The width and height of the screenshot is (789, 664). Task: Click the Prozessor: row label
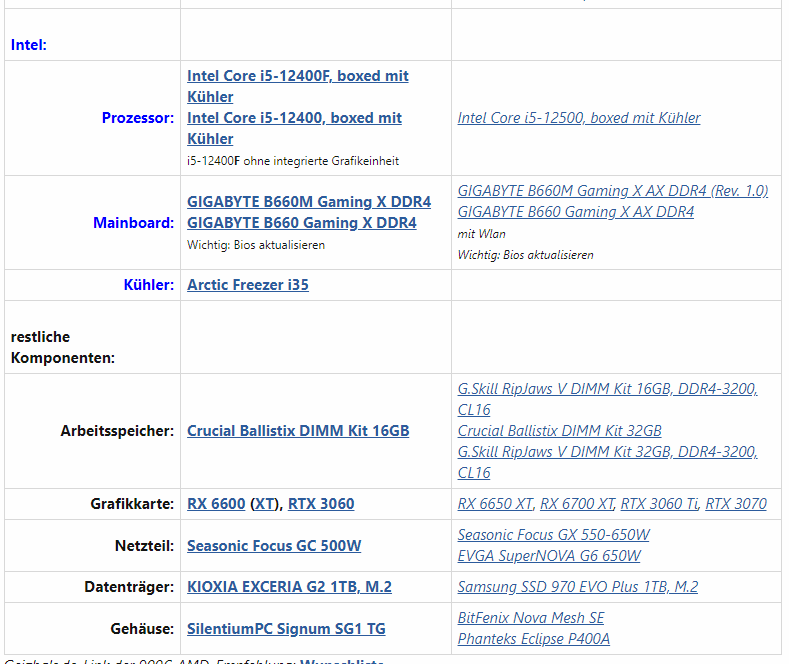(x=138, y=118)
